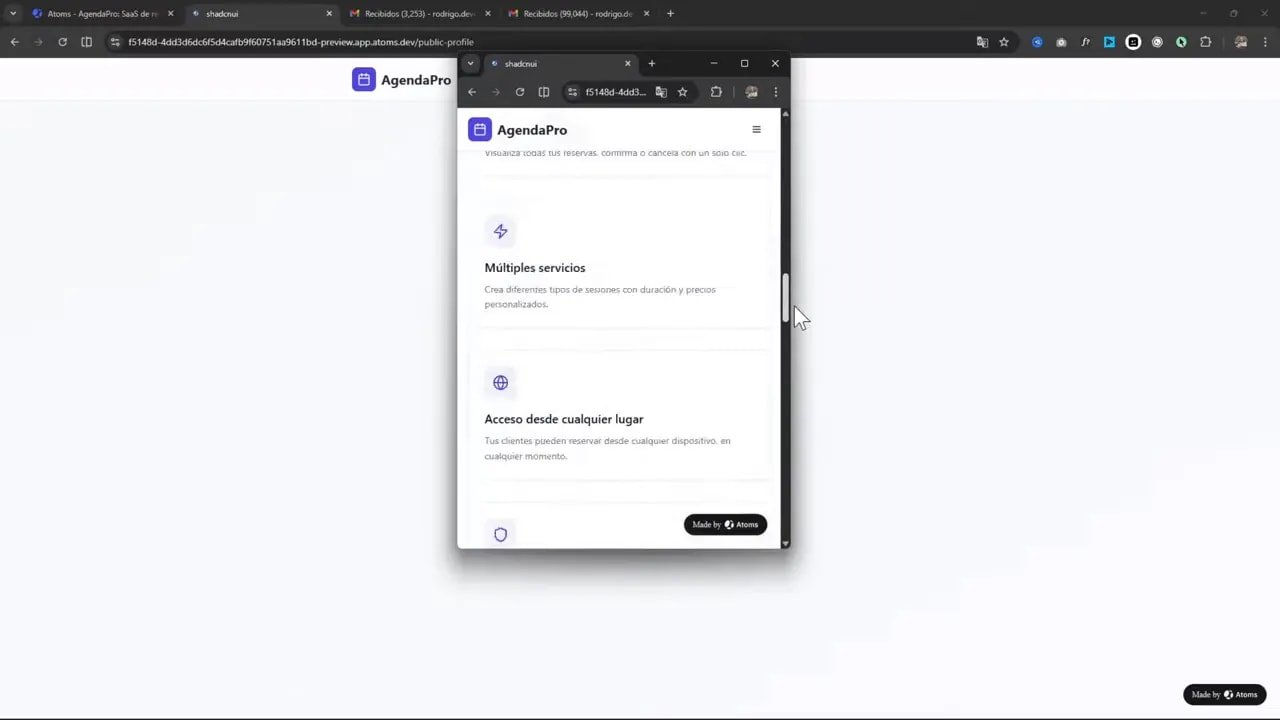Open site info icon in popup address bar
Screen dimensions: 1280x720
[572, 92]
